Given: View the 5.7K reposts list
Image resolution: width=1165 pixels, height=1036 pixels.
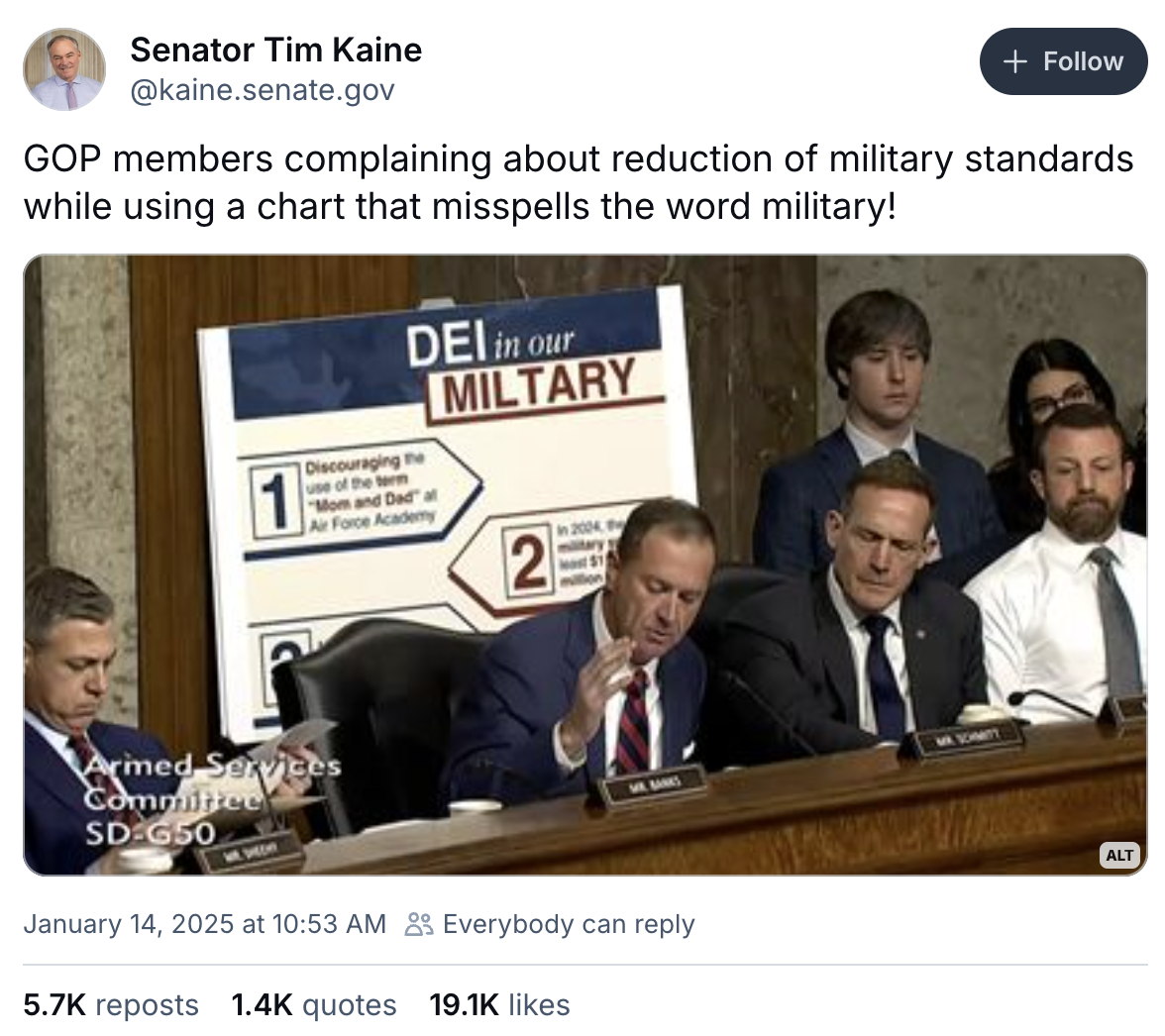Looking at the screenshot, I should 111,1005.
